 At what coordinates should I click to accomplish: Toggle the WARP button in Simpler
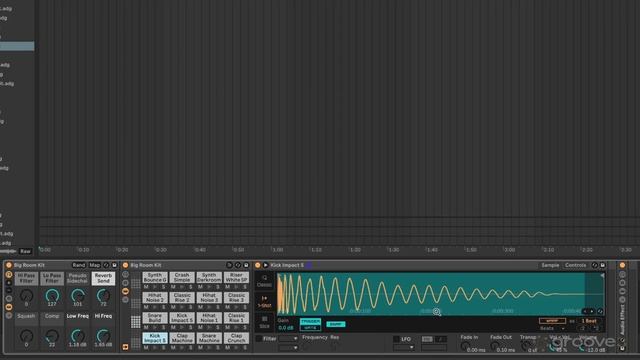(552, 321)
